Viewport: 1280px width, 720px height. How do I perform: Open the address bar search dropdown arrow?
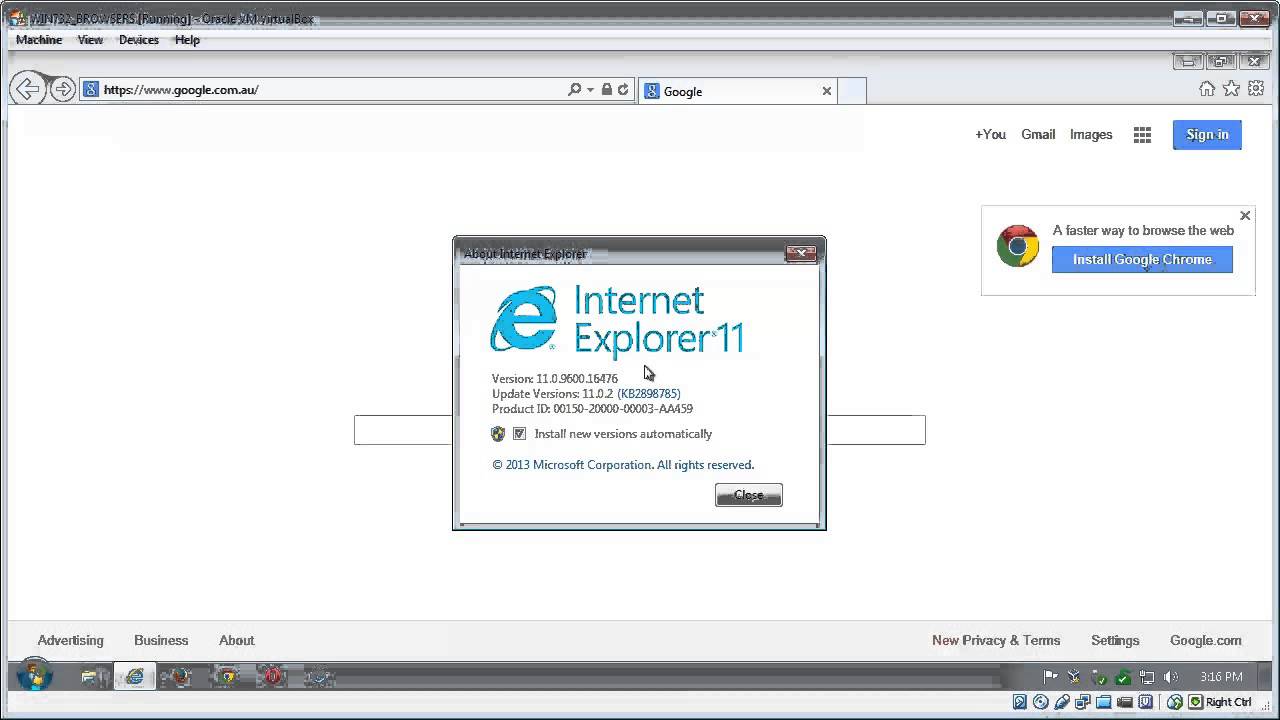[590, 89]
